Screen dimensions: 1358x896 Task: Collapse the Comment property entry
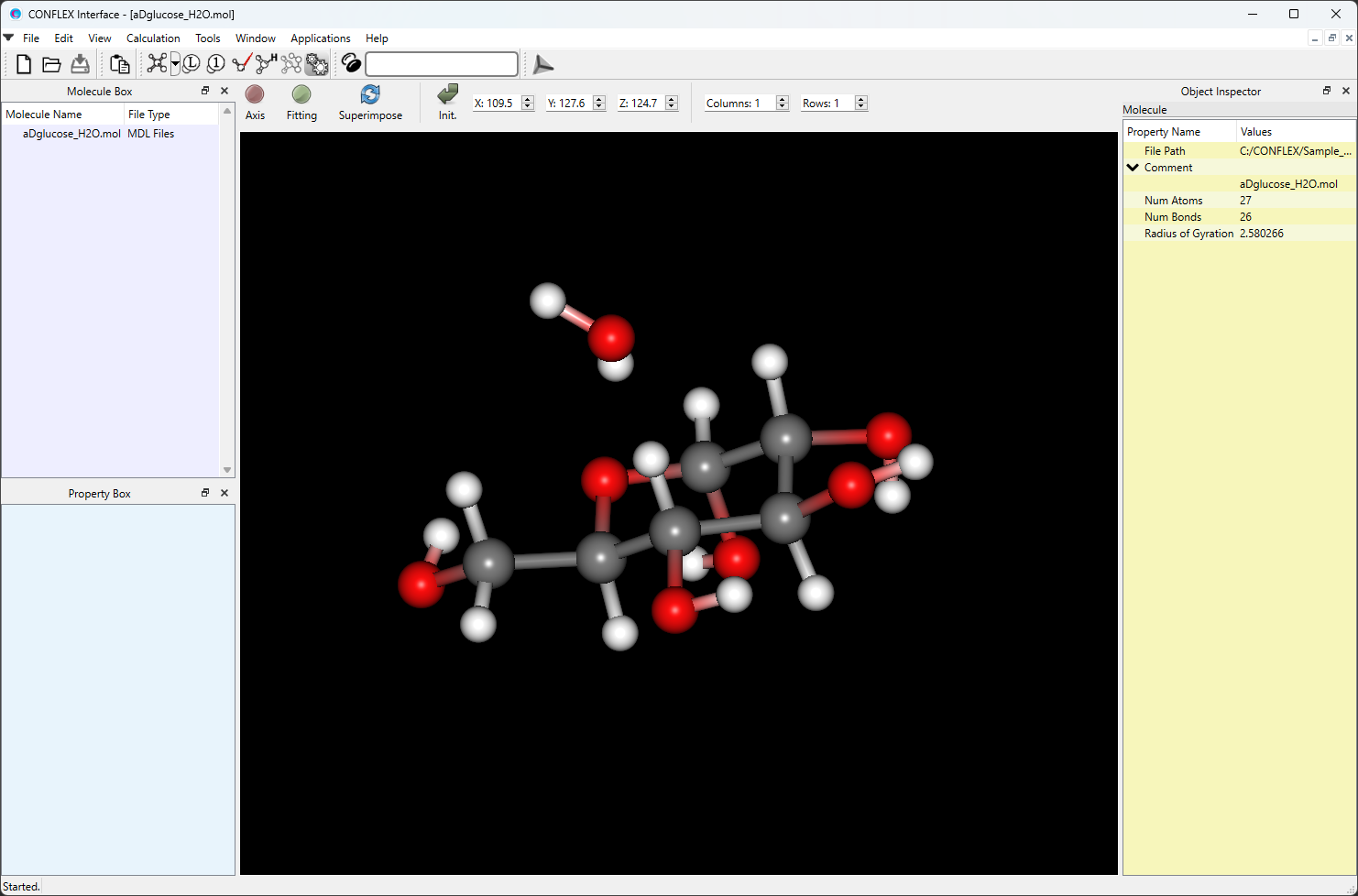tap(1133, 167)
